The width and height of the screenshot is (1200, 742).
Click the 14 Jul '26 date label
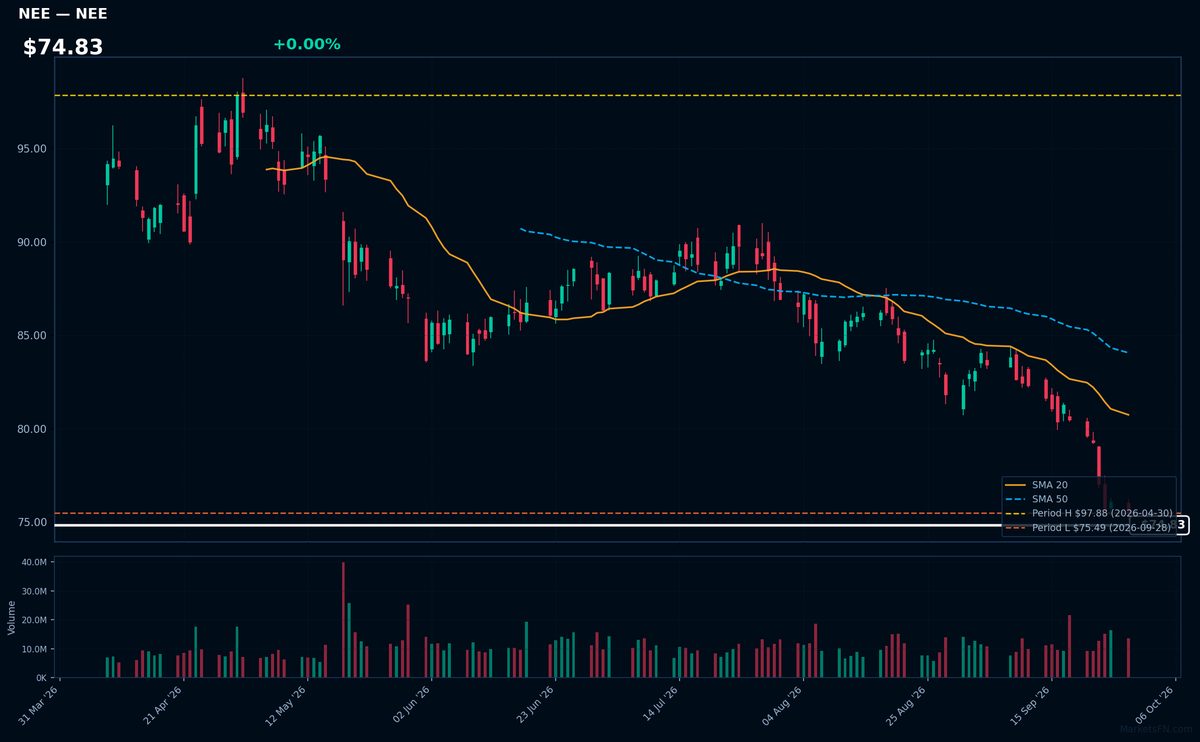pos(658,705)
